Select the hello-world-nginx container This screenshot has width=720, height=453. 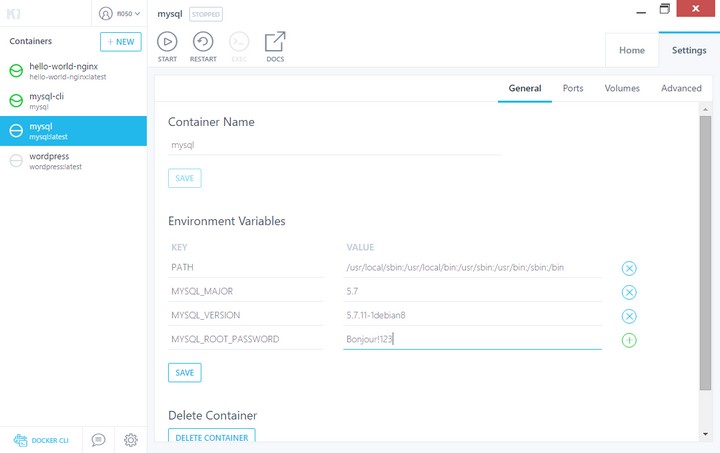pyautogui.click(x=73, y=71)
